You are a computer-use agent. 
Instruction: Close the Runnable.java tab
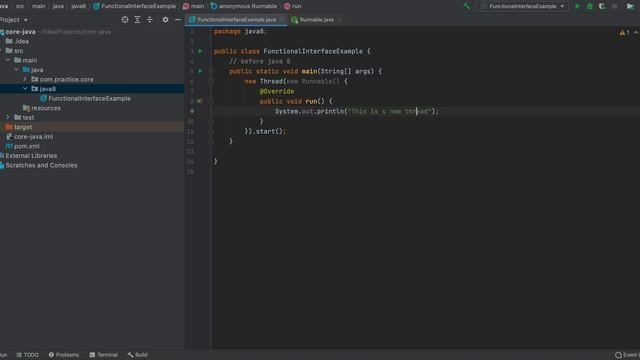[339, 20]
